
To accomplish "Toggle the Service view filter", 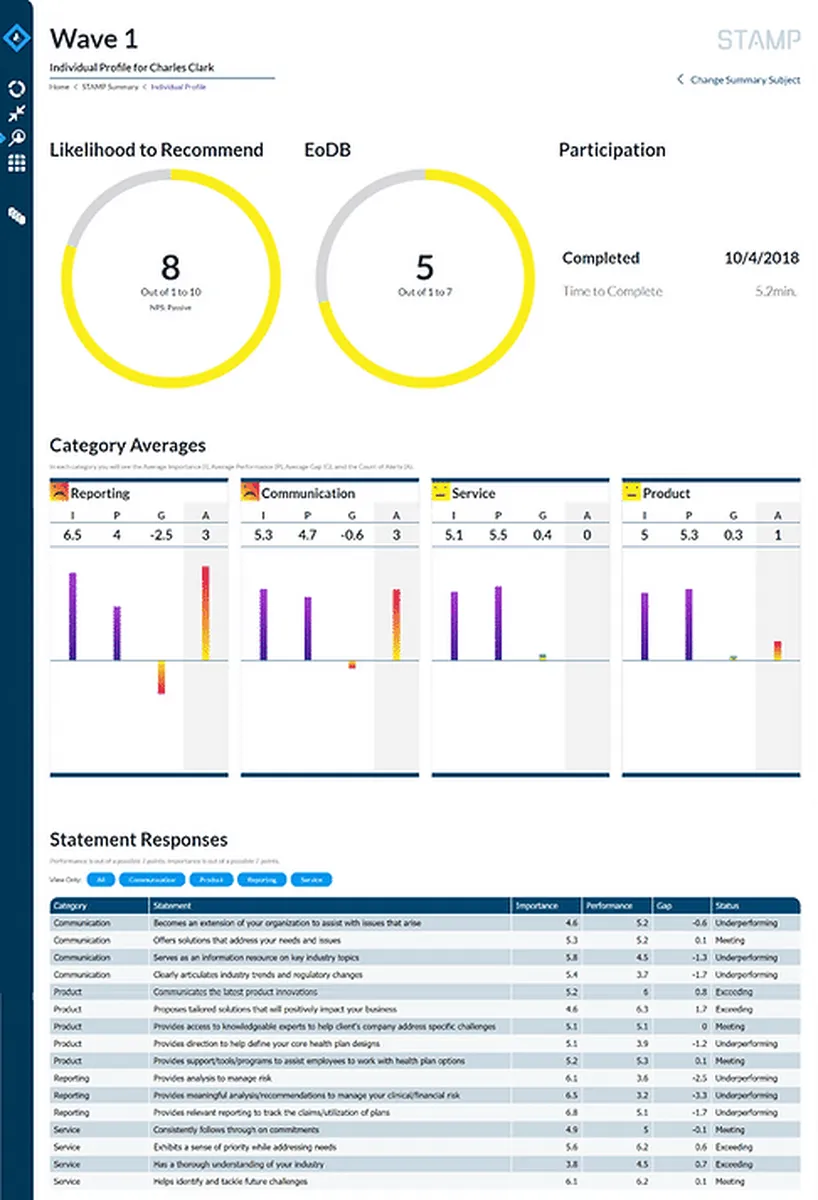I will (310, 880).
